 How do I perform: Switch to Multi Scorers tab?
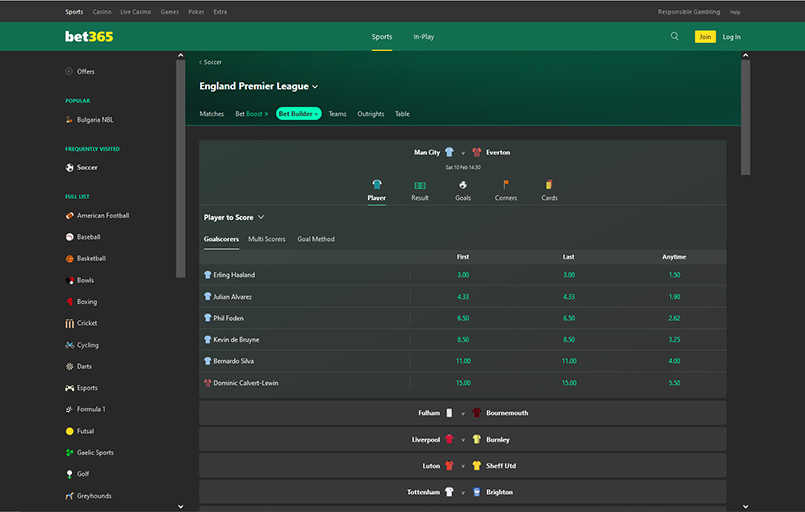tap(266, 239)
